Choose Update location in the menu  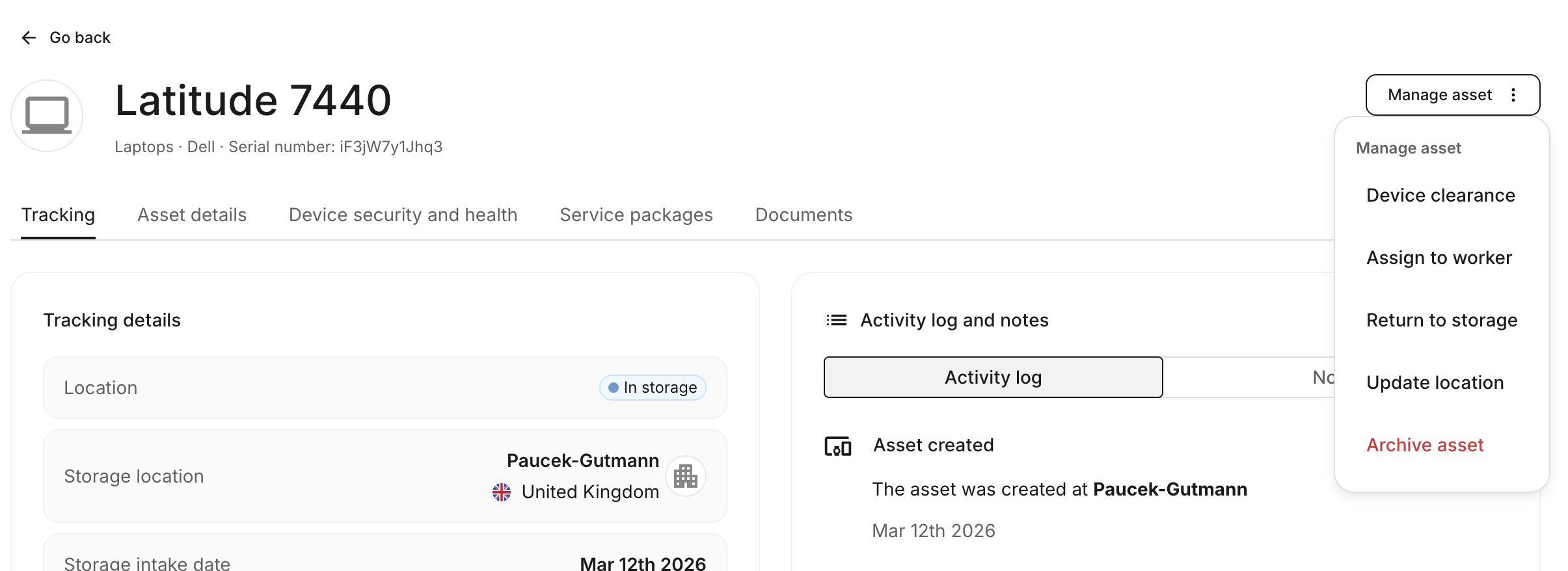click(1435, 382)
